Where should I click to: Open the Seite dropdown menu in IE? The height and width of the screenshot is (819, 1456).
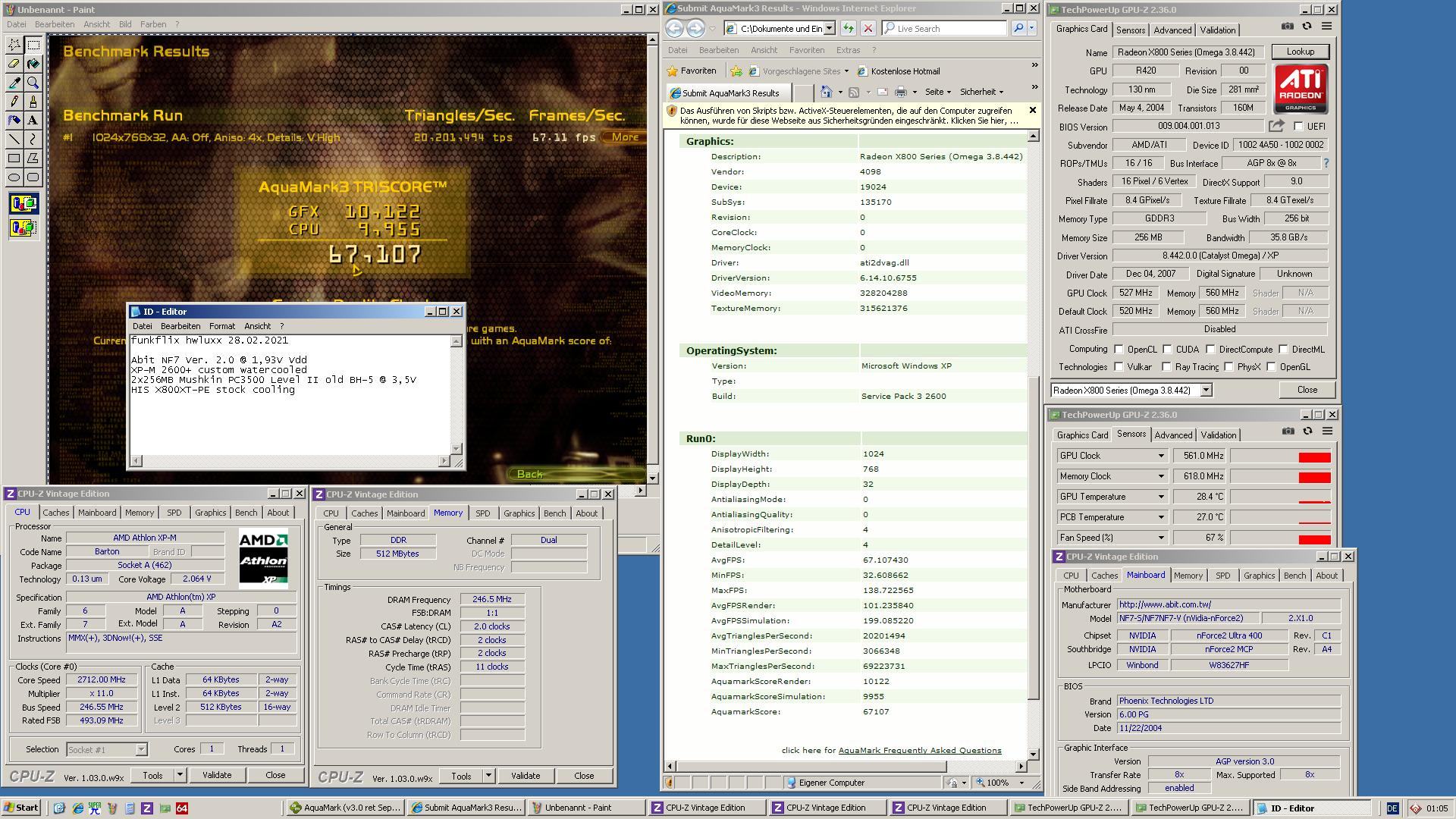[938, 92]
